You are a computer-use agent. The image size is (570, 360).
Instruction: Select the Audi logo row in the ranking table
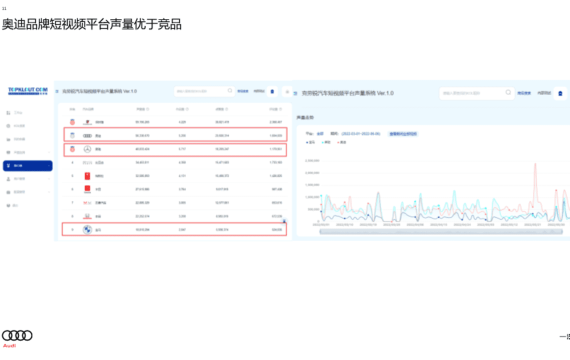click(175, 135)
